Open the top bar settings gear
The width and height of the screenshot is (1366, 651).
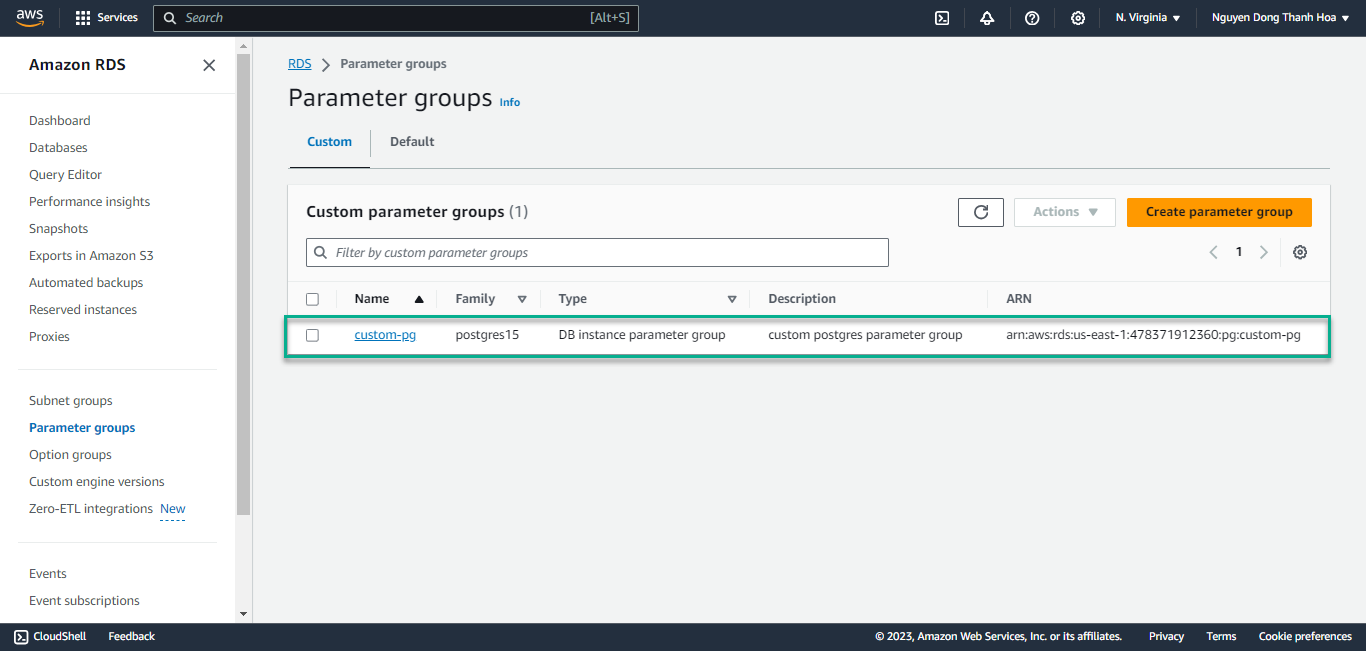pos(1078,18)
